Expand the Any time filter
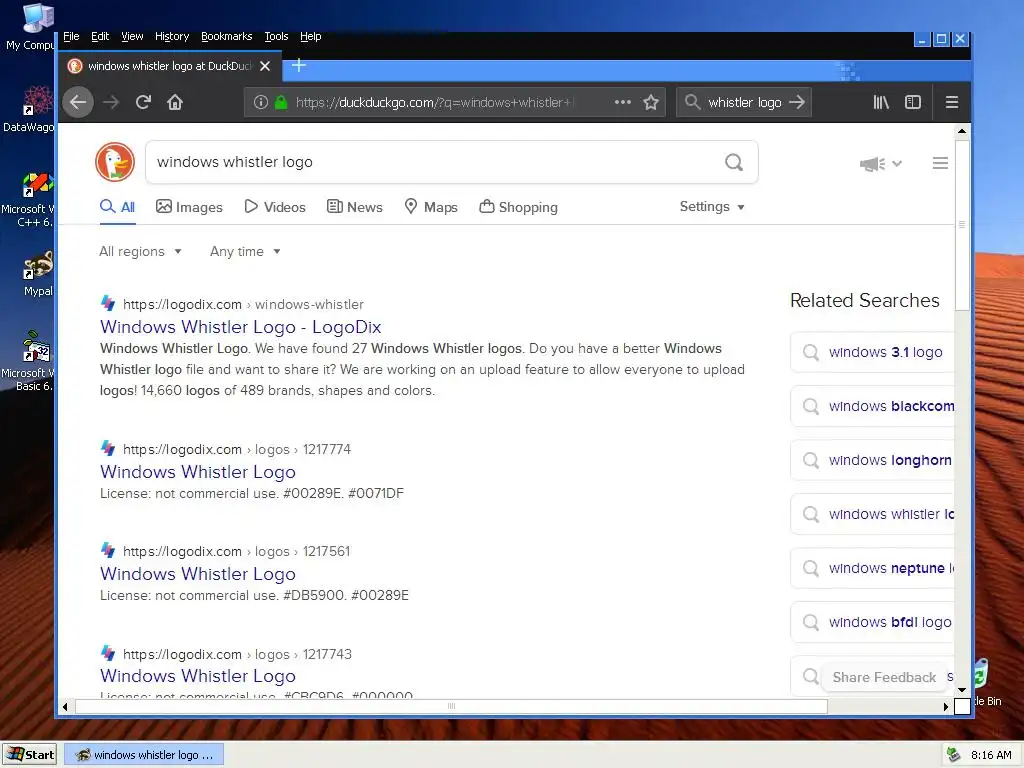 246,251
